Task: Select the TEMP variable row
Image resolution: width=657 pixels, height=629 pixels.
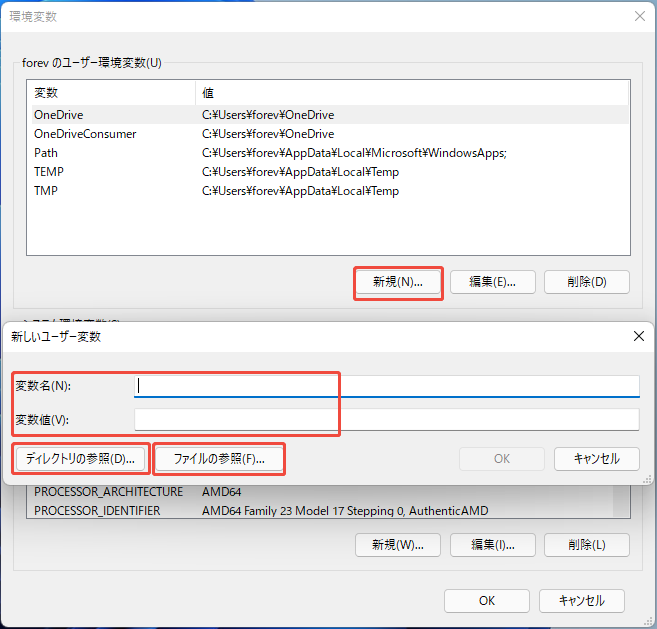Action: 330,172
